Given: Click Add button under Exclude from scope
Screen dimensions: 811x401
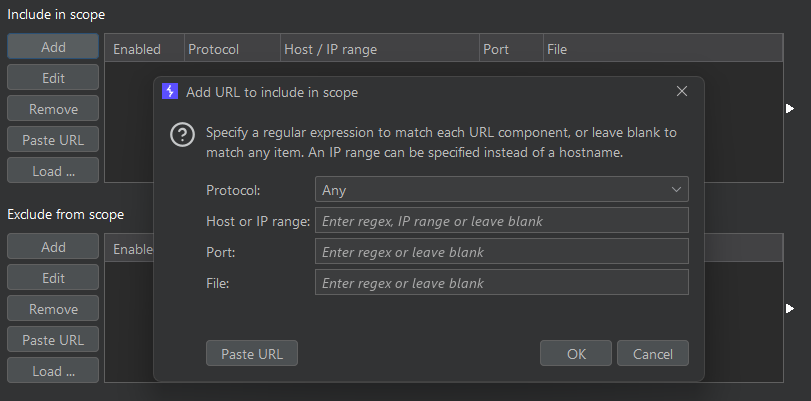Looking at the screenshot, I should (53, 246).
